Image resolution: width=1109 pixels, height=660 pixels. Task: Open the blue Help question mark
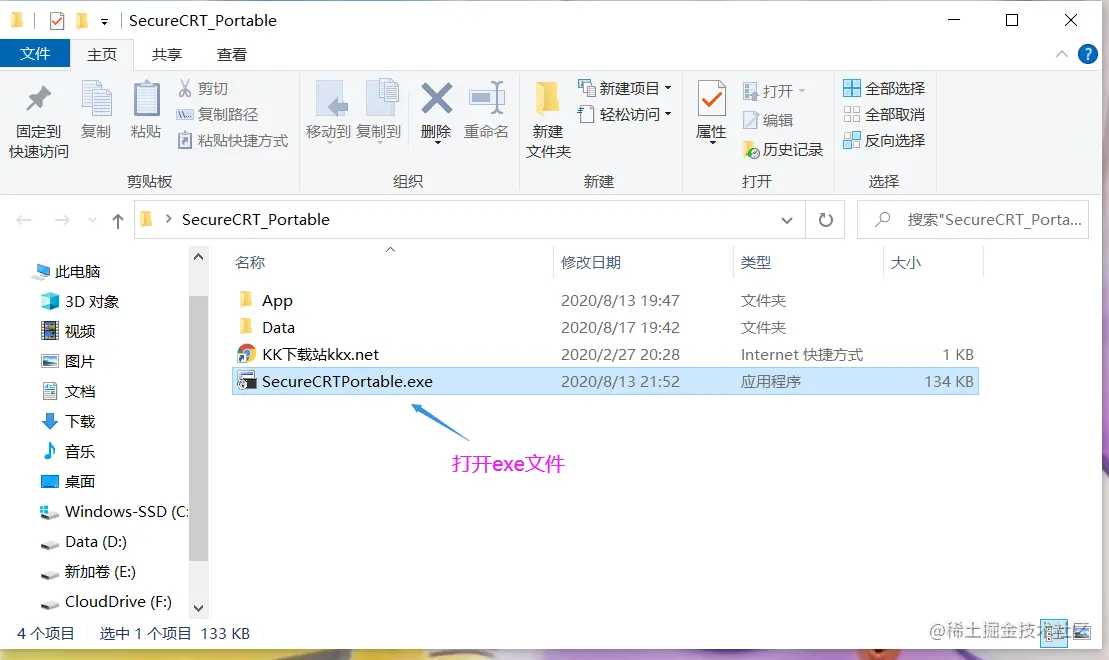(x=1087, y=54)
